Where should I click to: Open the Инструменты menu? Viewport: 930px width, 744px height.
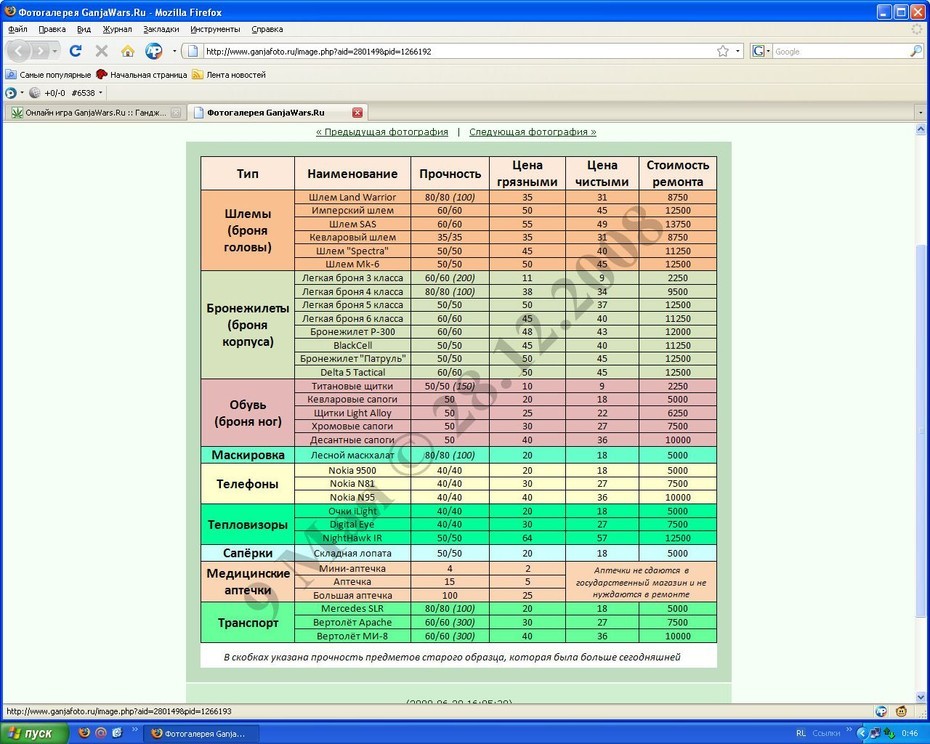pos(215,29)
